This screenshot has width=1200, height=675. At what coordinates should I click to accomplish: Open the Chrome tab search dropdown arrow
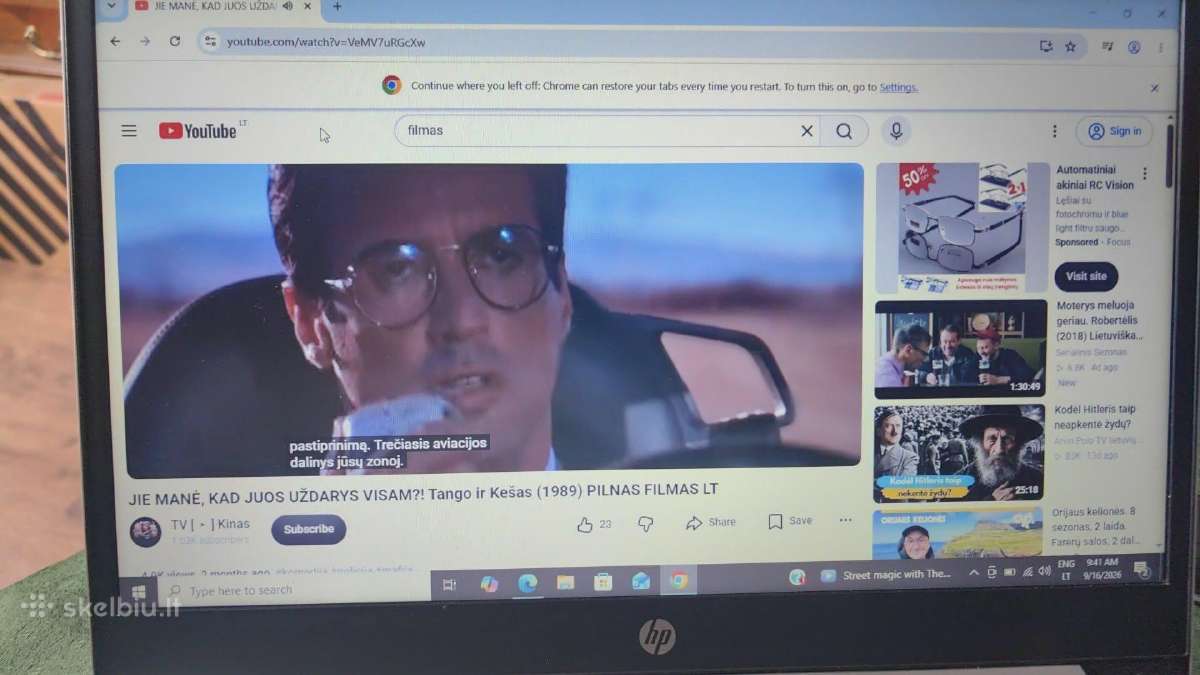(111, 6)
